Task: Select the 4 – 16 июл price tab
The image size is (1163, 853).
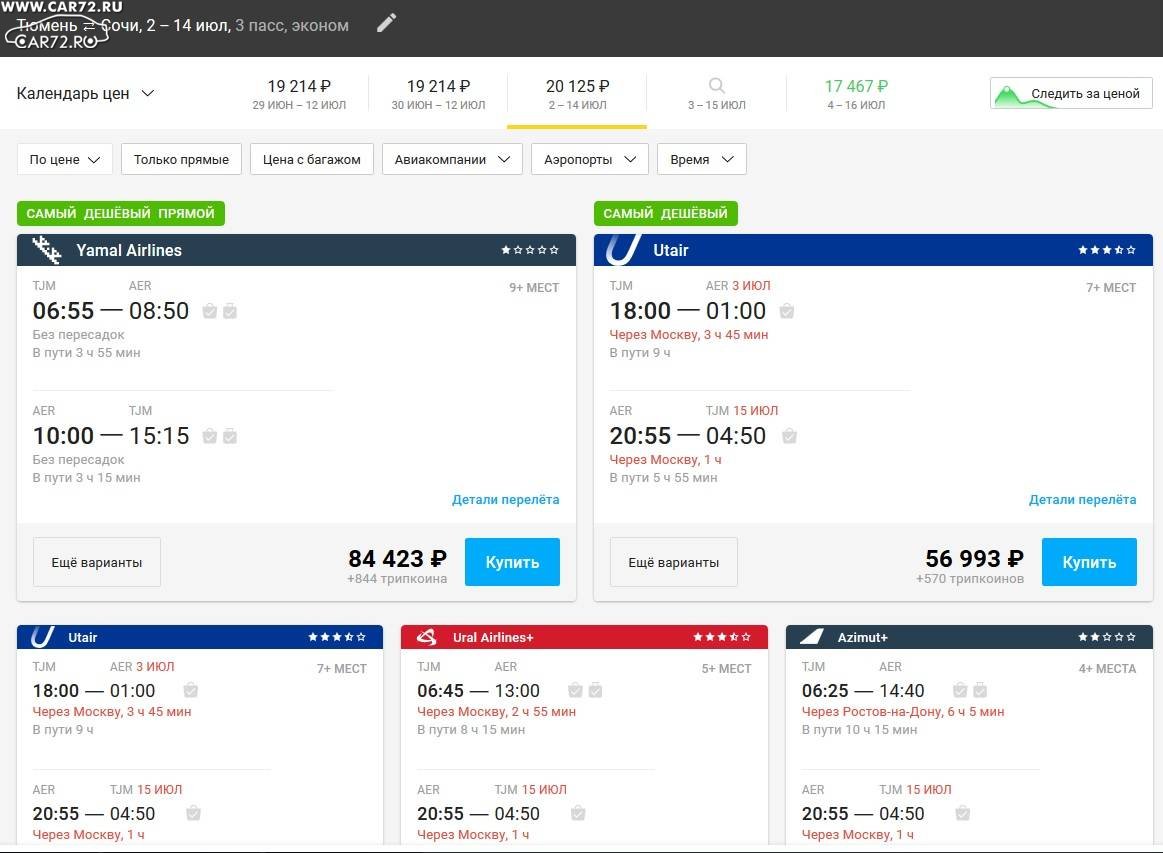Action: point(856,94)
